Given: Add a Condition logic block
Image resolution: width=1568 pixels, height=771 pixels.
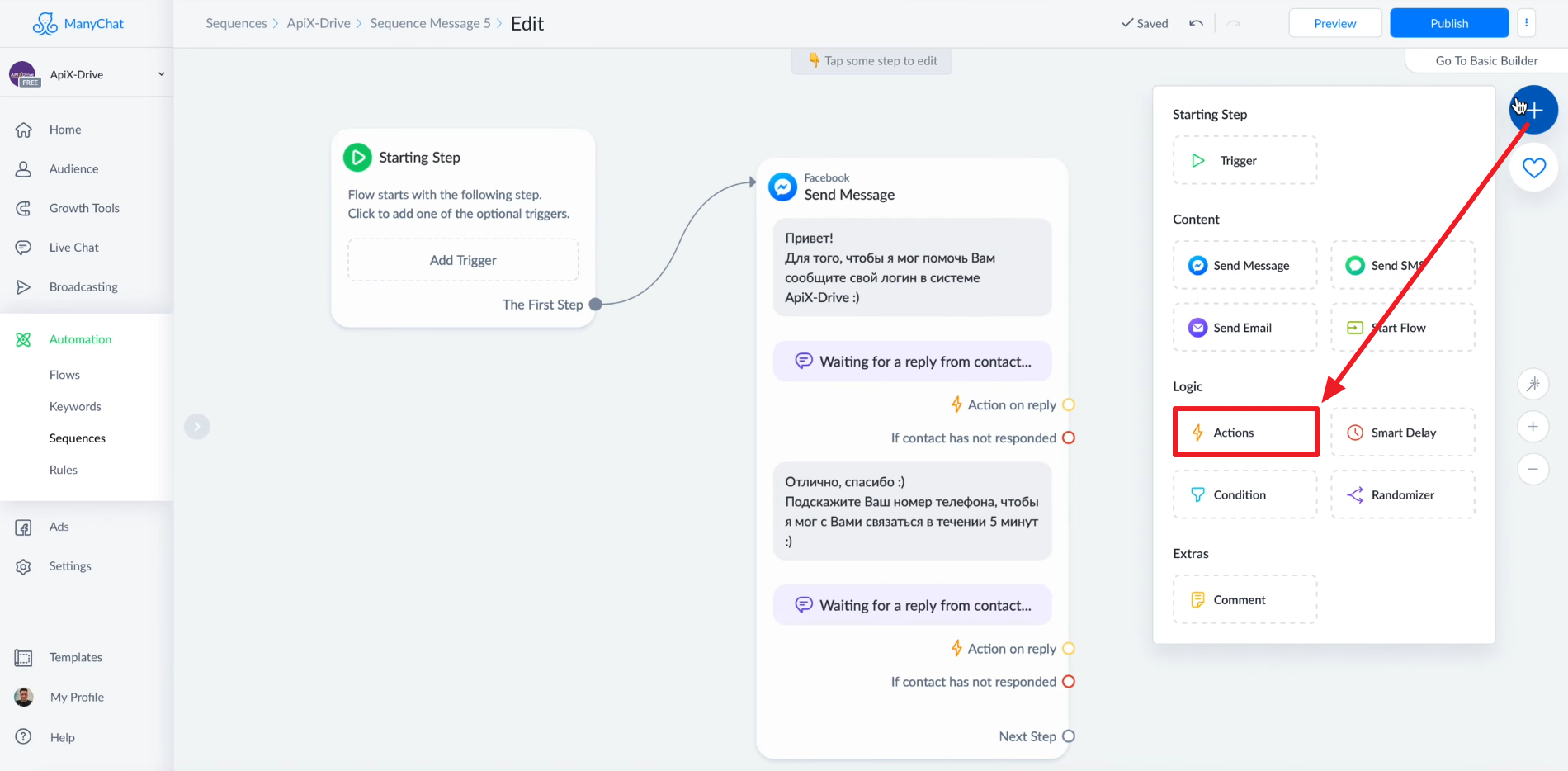Looking at the screenshot, I should pyautogui.click(x=1244, y=494).
